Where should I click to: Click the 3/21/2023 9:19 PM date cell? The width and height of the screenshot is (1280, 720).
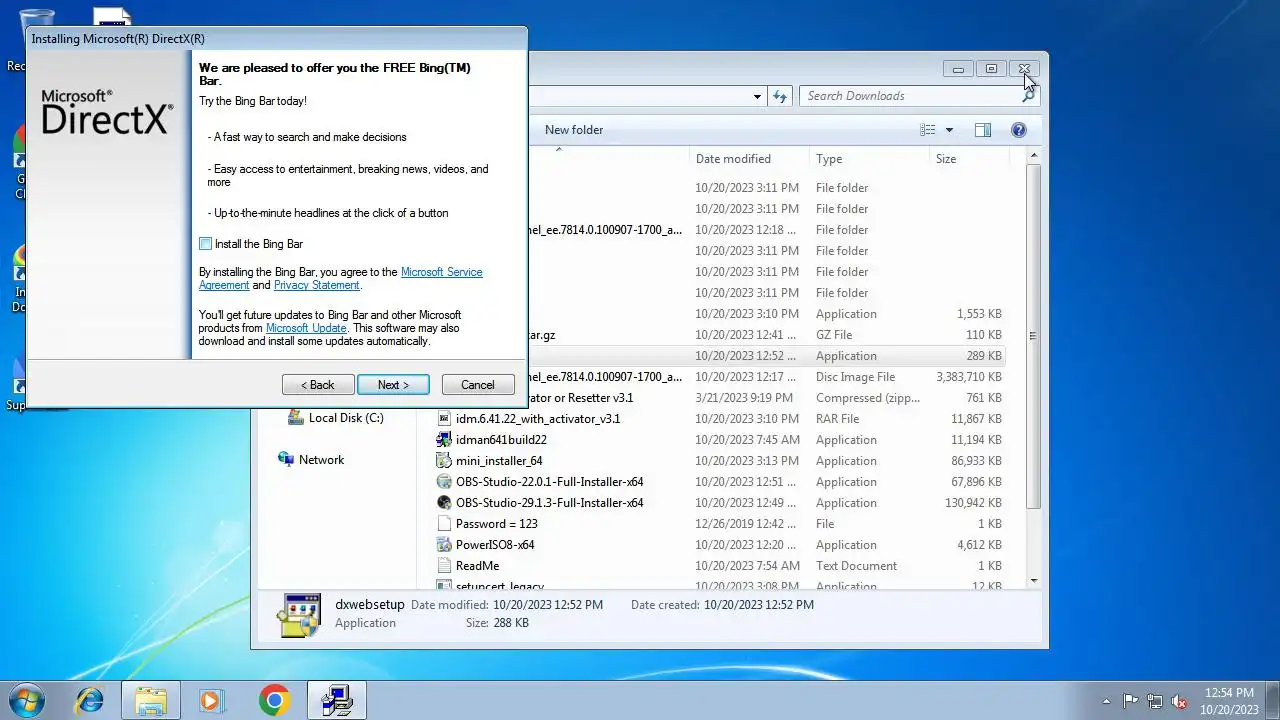pos(746,398)
